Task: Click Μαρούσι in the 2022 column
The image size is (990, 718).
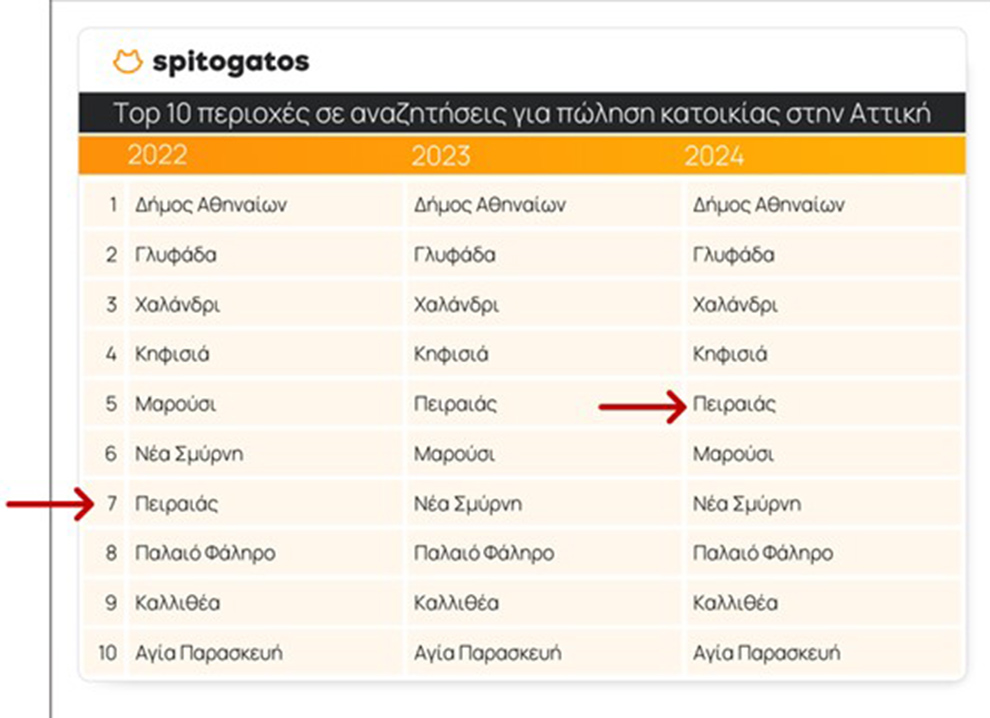Action: coord(175,405)
